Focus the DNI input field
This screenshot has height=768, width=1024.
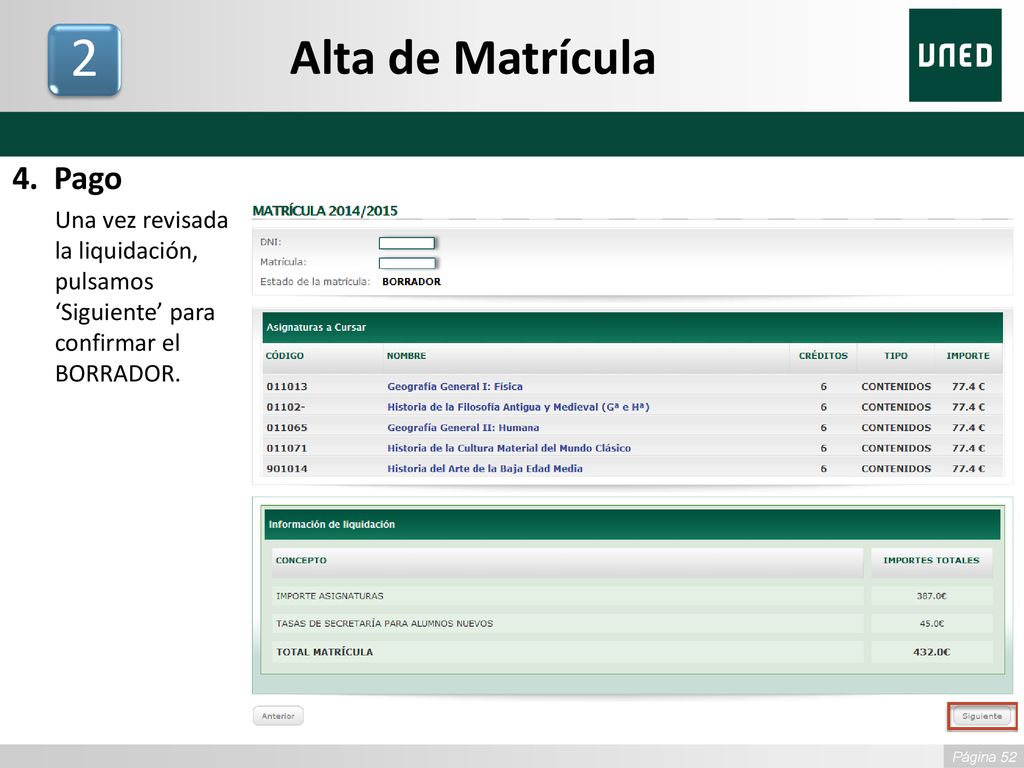point(407,243)
